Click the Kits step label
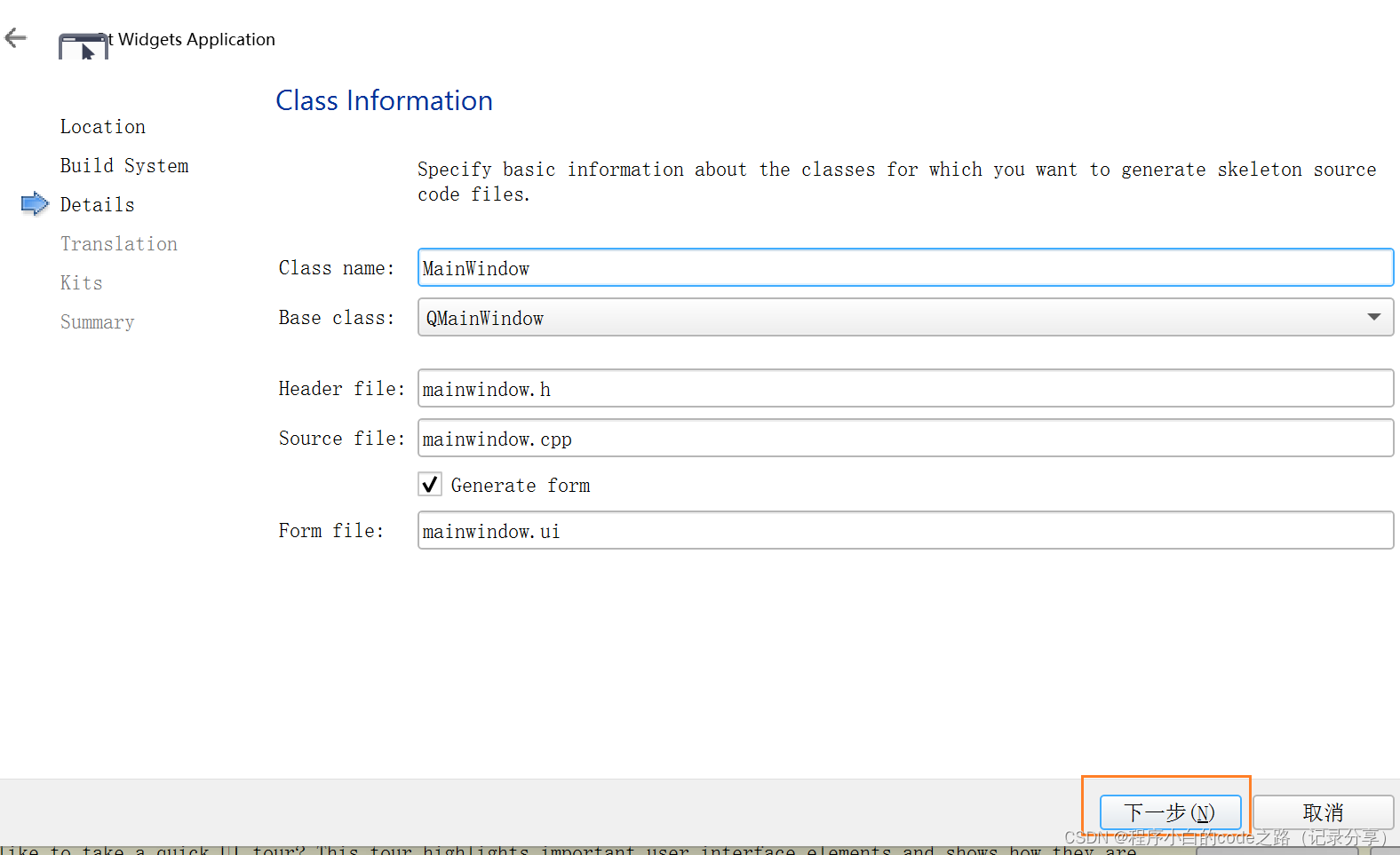This screenshot has height=855, width=1400. point(82,283)
